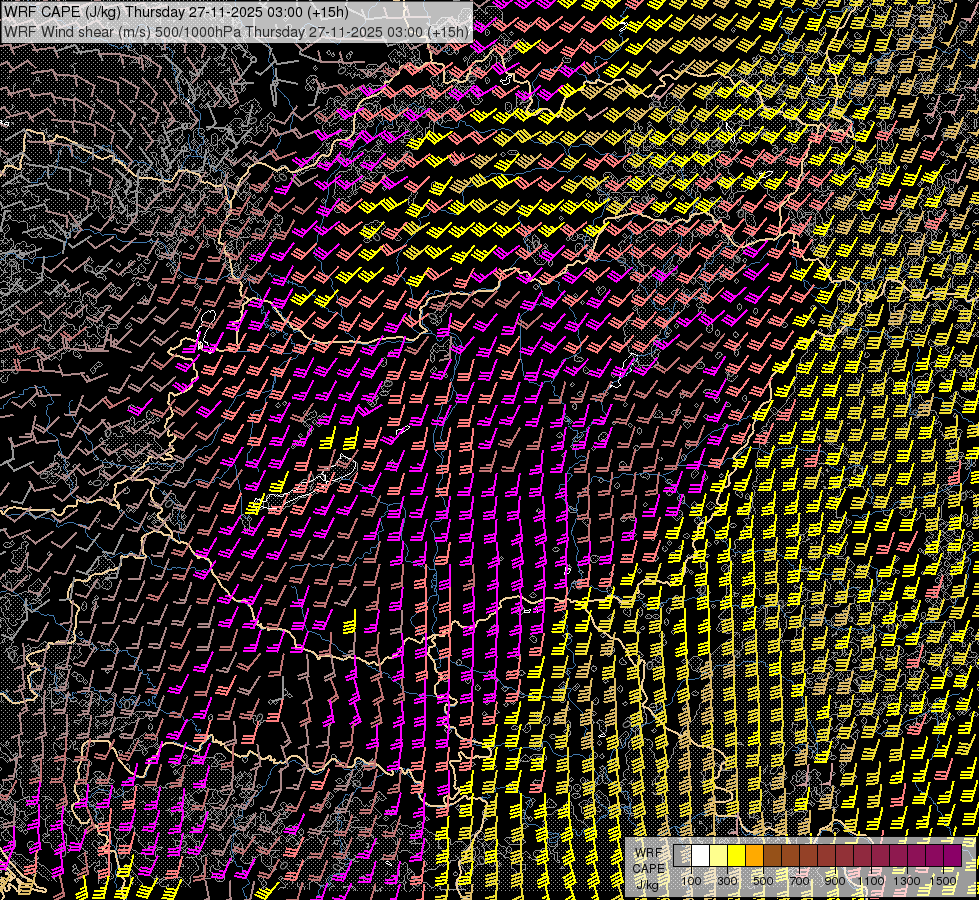Pick the pale yellow legend swatch

pyautogui.click(x=718, y=856)
